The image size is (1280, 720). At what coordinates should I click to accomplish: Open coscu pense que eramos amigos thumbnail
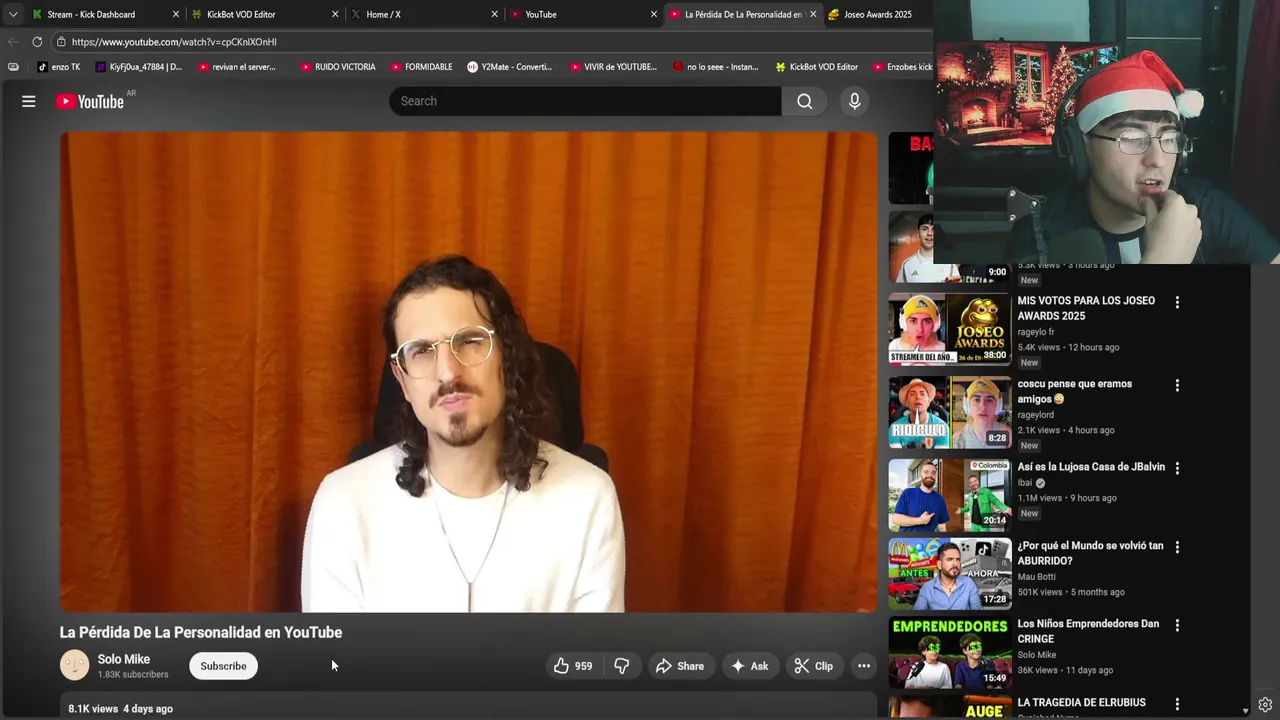point(950,412)
